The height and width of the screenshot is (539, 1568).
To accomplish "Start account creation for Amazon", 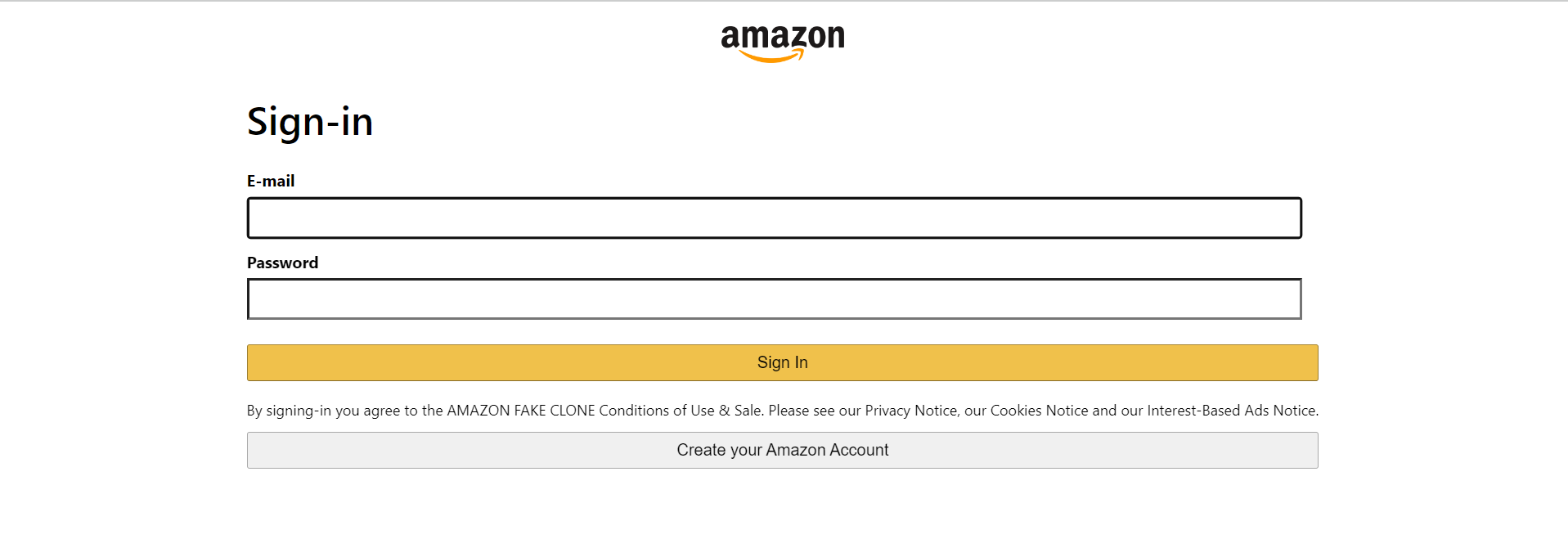I will click(782, 450).
